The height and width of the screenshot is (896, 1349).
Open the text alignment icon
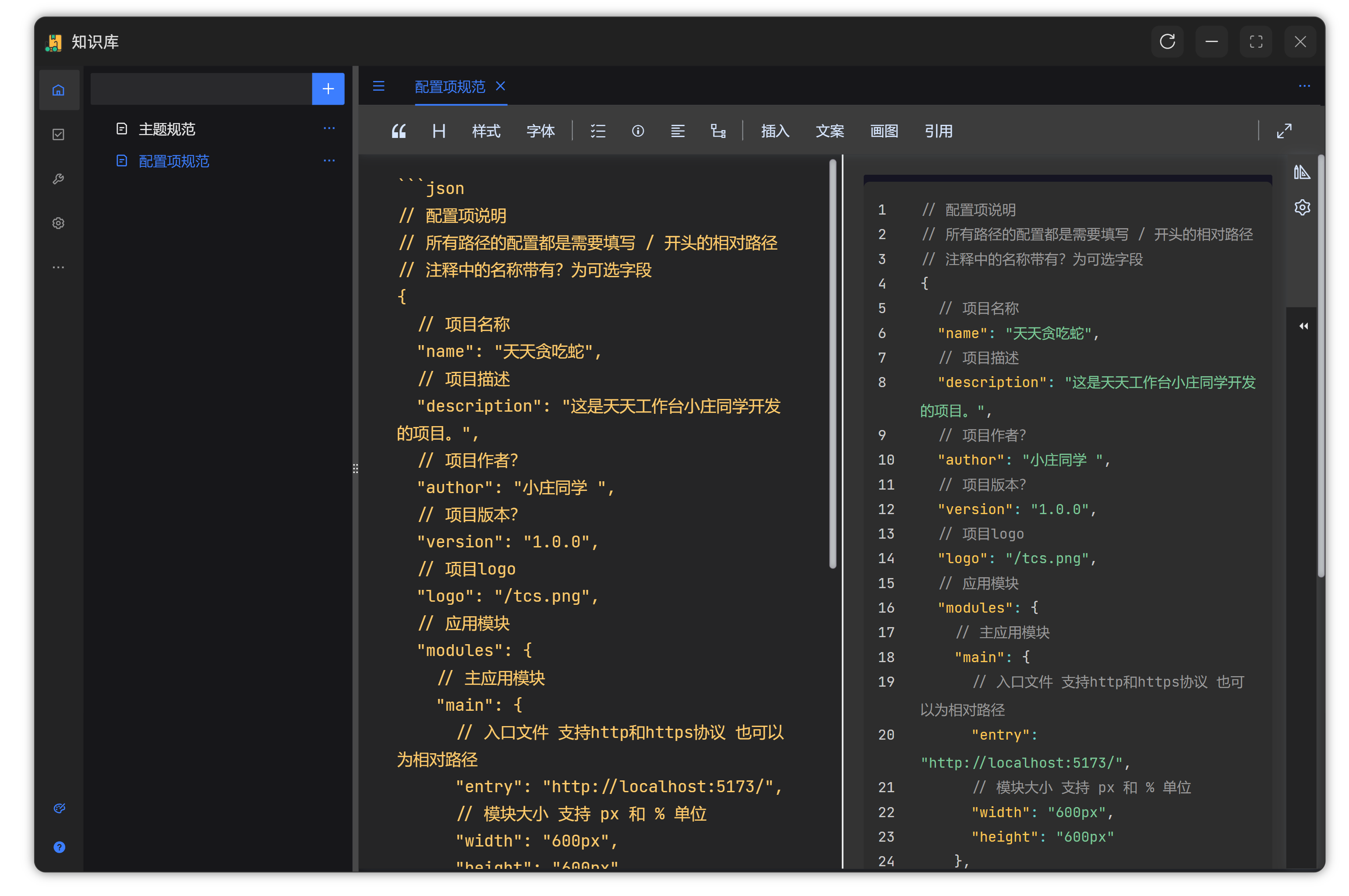tap(678, 131)
